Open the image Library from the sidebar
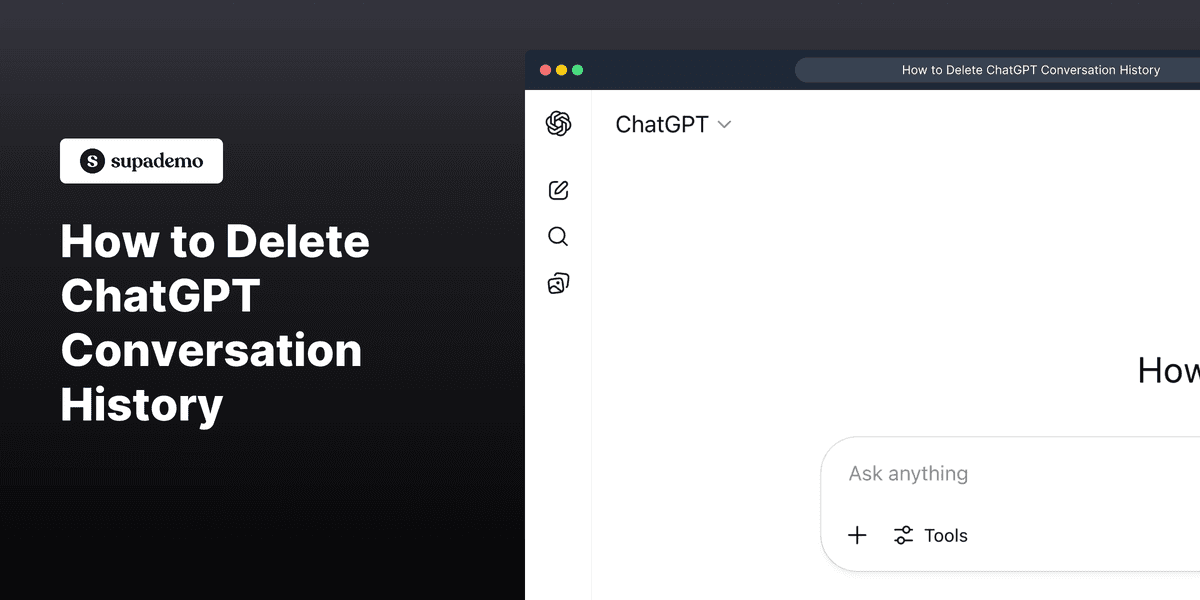 point(558,283)
